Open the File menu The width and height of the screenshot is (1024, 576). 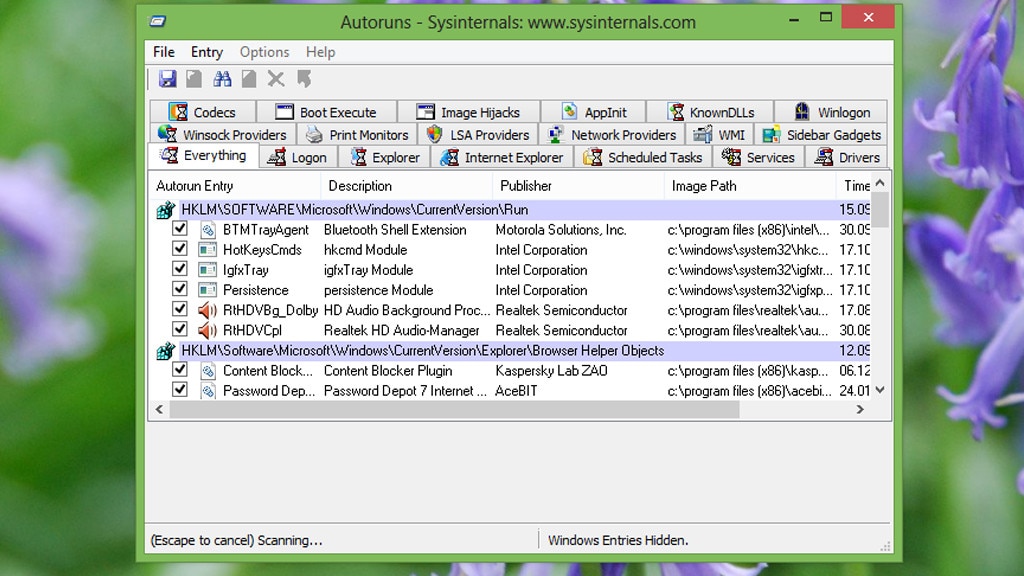point(163,52)
